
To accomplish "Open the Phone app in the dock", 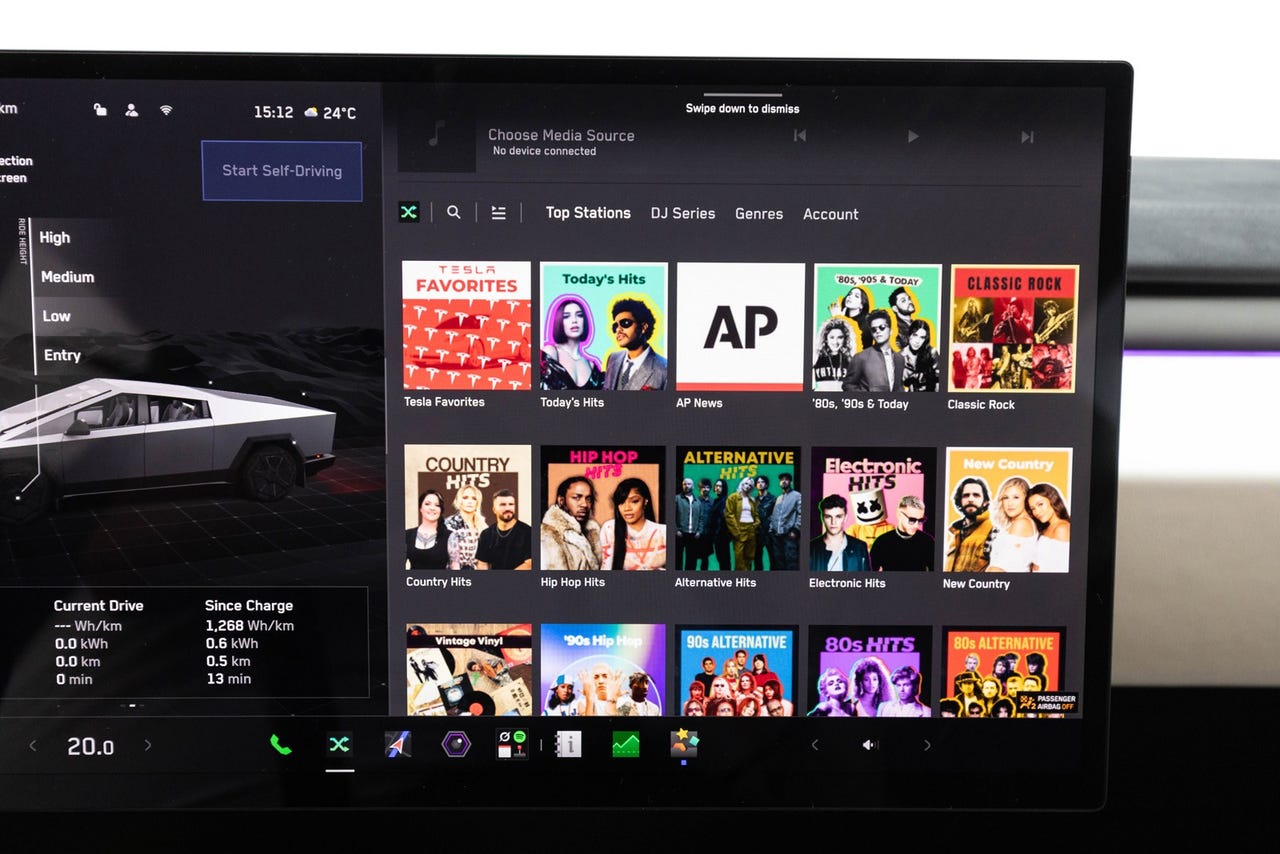I will click(x=281, y=744).
